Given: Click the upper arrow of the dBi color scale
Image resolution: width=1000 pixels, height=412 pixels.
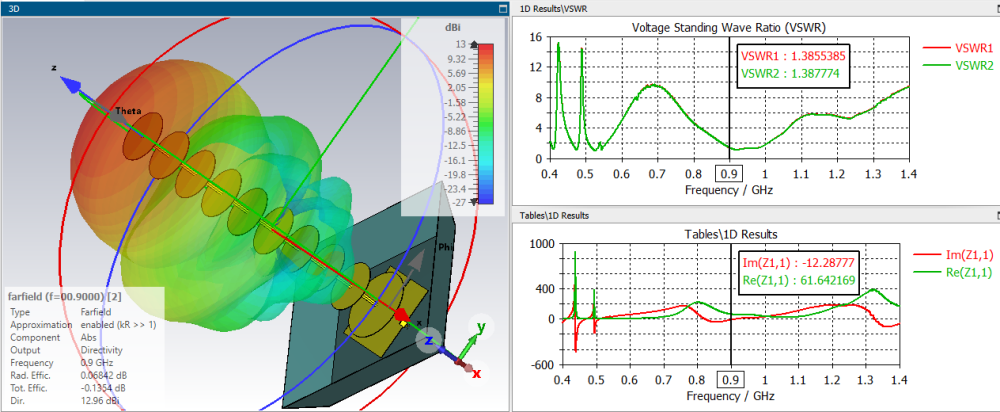Looking at the screenshot, I should (473, 45).
